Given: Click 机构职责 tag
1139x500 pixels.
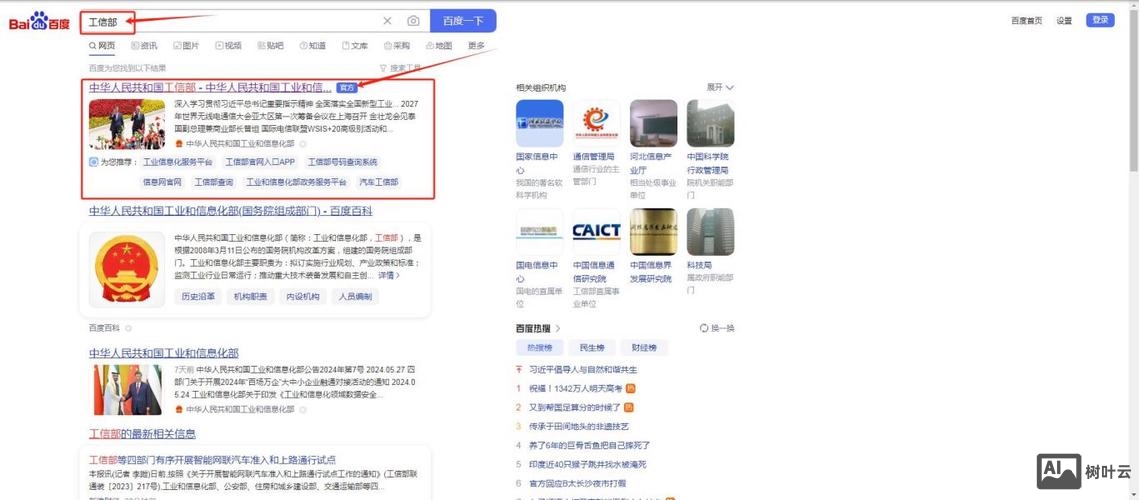Looking at the screenshot, I should [251, 297].
